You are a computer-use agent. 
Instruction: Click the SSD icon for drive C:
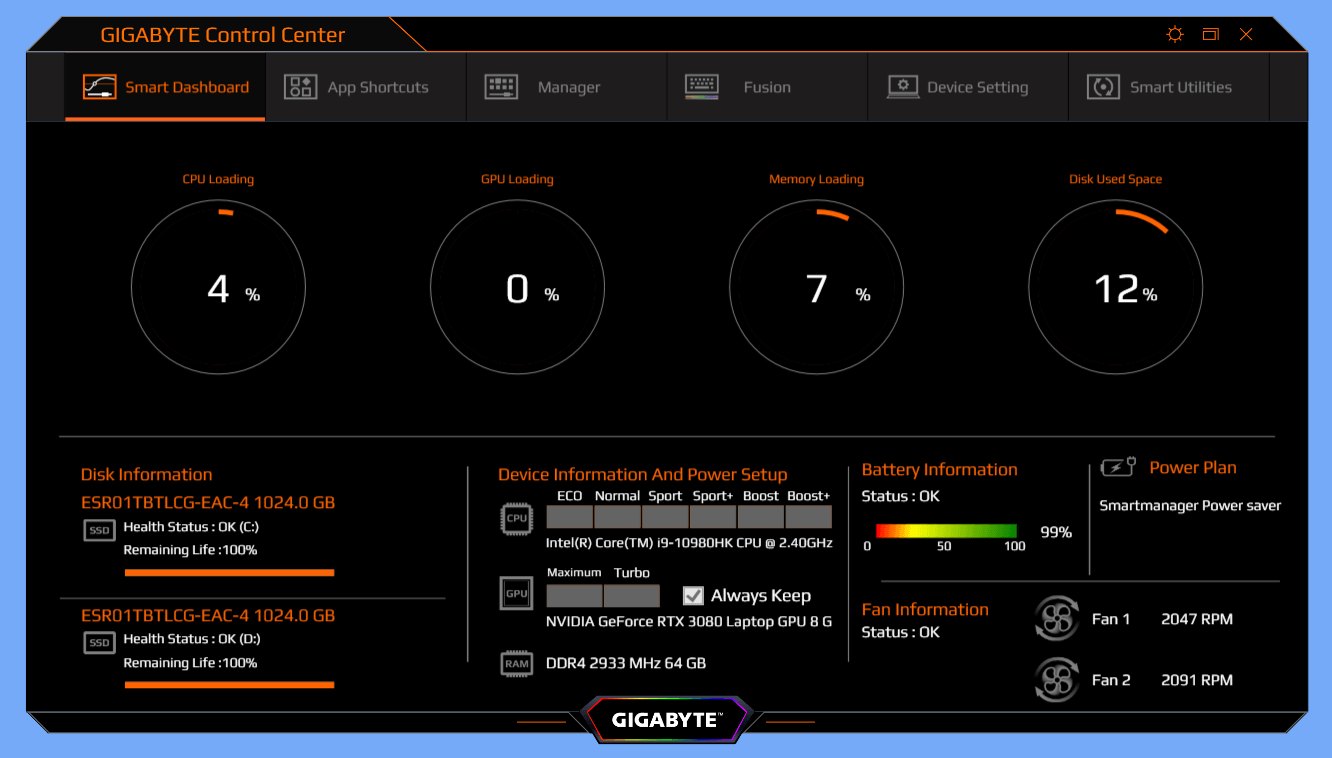point(100,531)
